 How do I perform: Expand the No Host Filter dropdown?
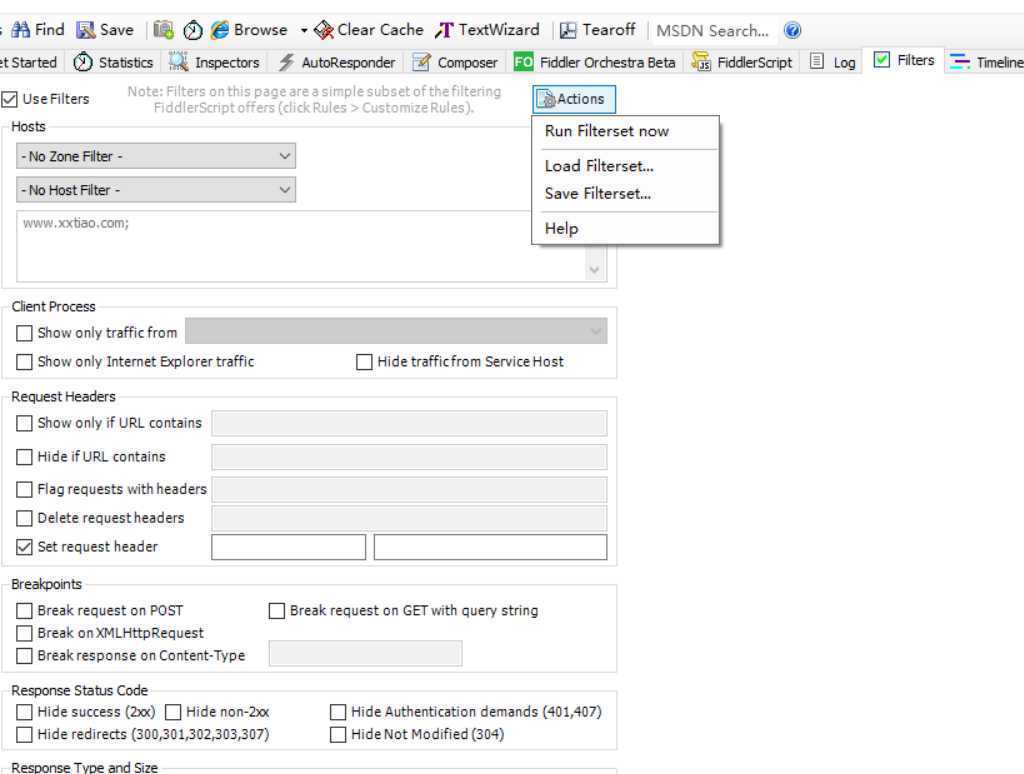pos(156,190)
